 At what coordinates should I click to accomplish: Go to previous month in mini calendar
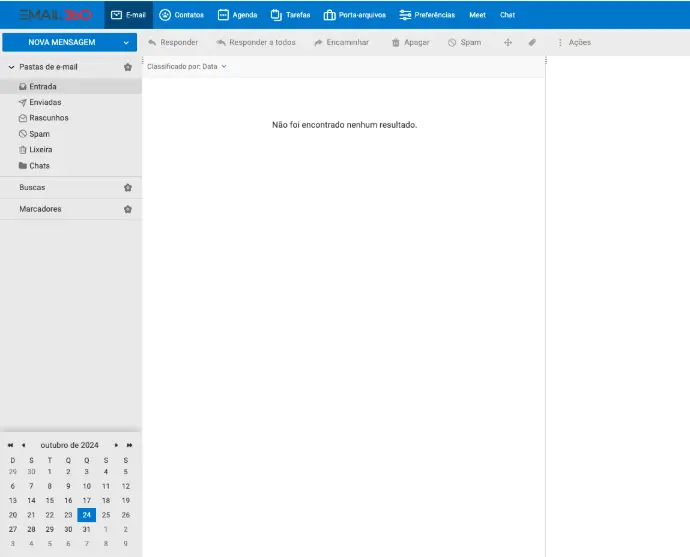(23, 445)
